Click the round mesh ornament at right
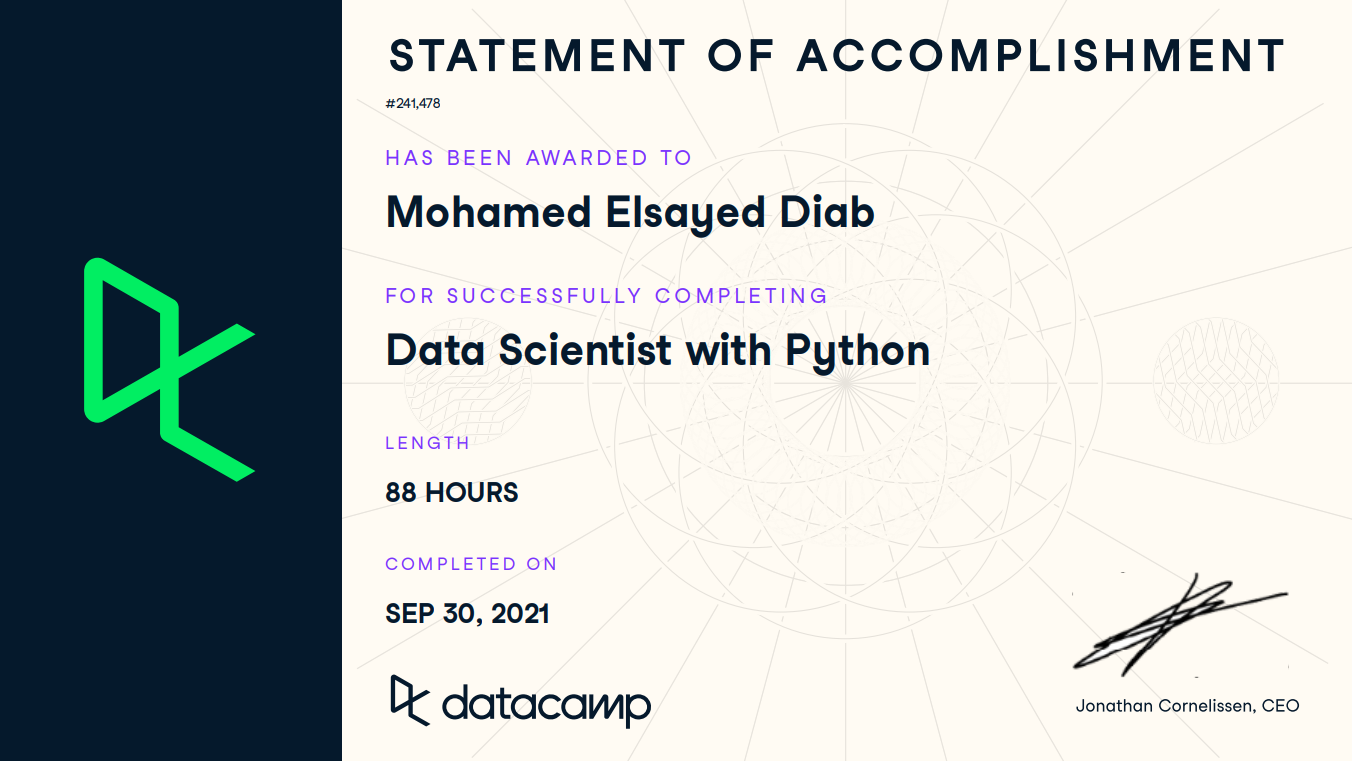This screenshot has width=1352, height=761. (1215, 380)
